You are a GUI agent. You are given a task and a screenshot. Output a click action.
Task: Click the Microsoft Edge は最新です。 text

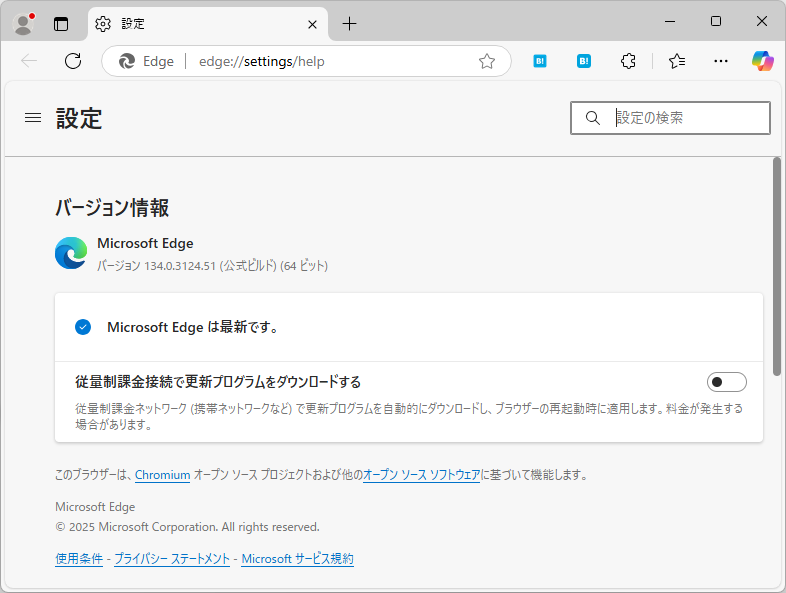(x=193, y=327)
